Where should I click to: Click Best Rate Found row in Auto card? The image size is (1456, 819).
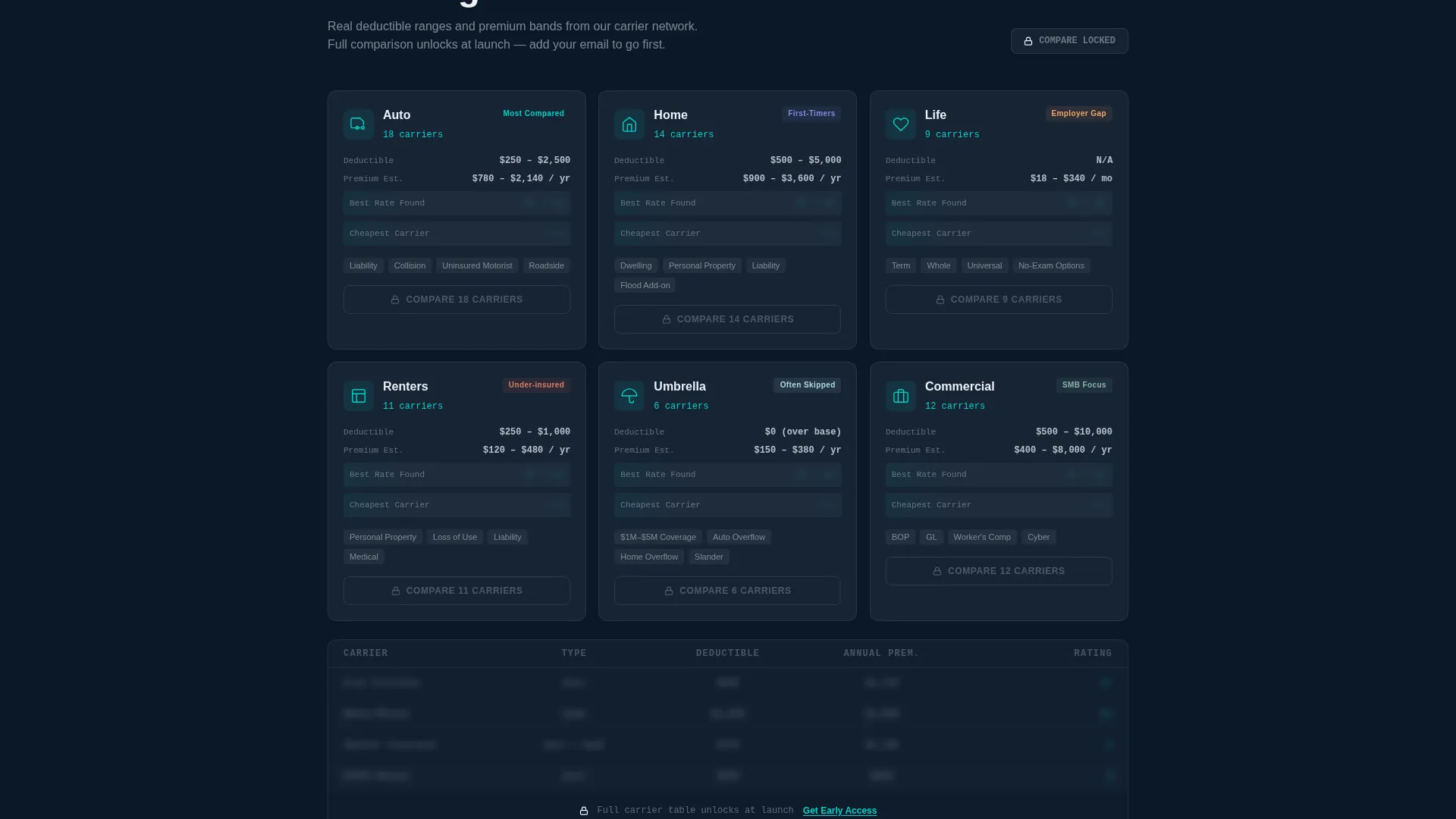pyautogui.click(x=457, y=203)
